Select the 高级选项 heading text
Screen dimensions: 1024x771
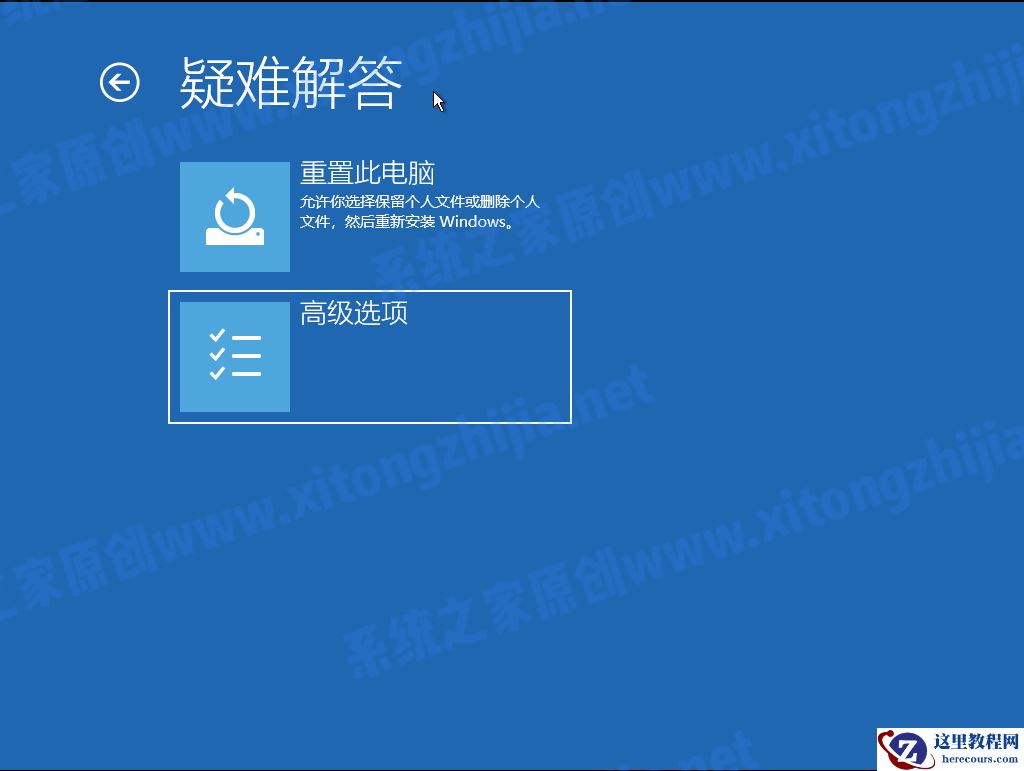pyautogui.click(x=355, y=312)
